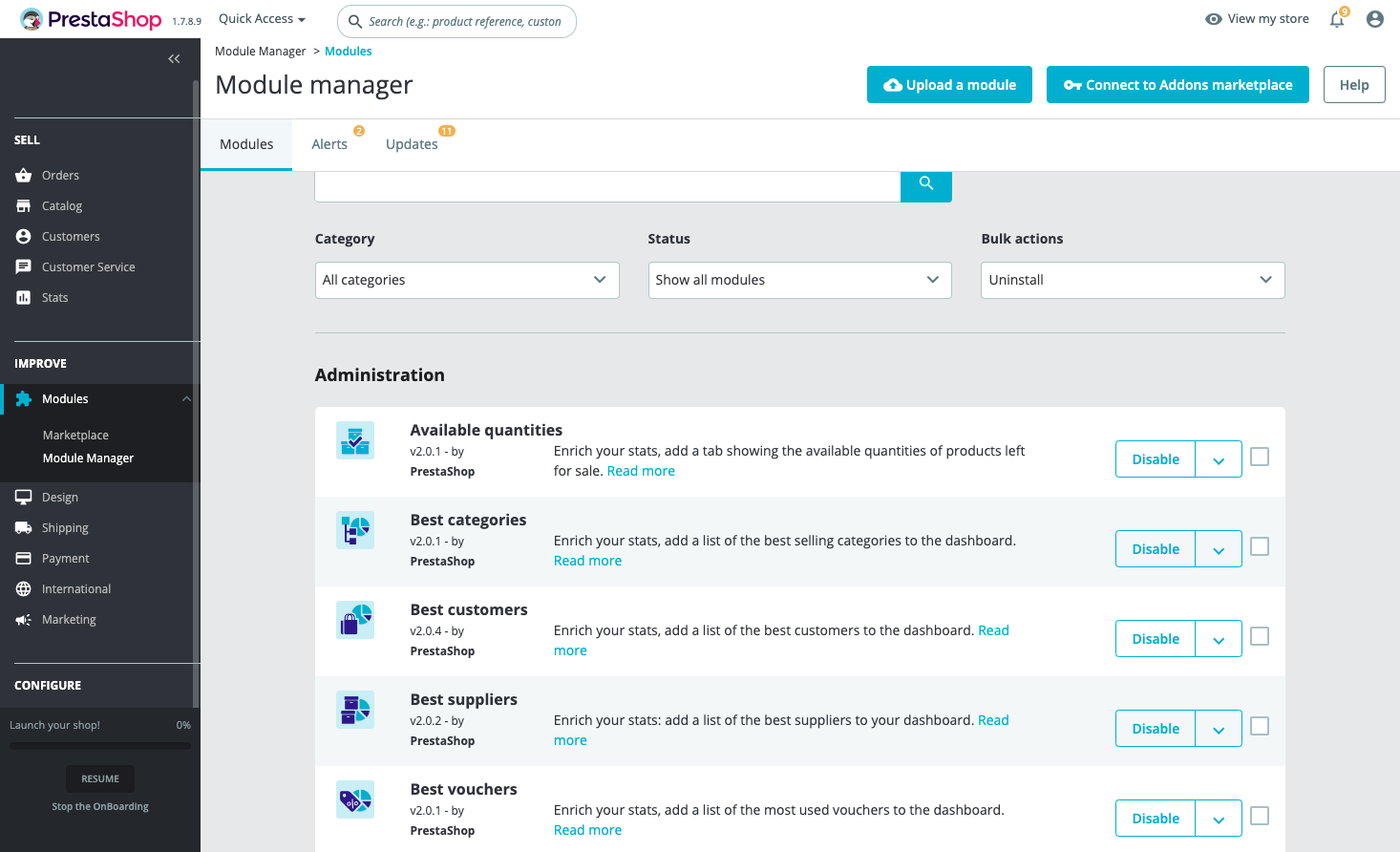Click the Customers person icon
The image size is (1400, 852).
point(24,237)
